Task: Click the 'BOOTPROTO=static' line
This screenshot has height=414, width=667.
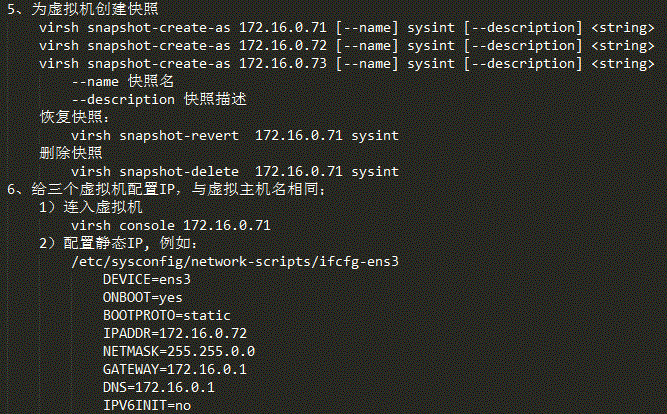Action: [167, 315]
